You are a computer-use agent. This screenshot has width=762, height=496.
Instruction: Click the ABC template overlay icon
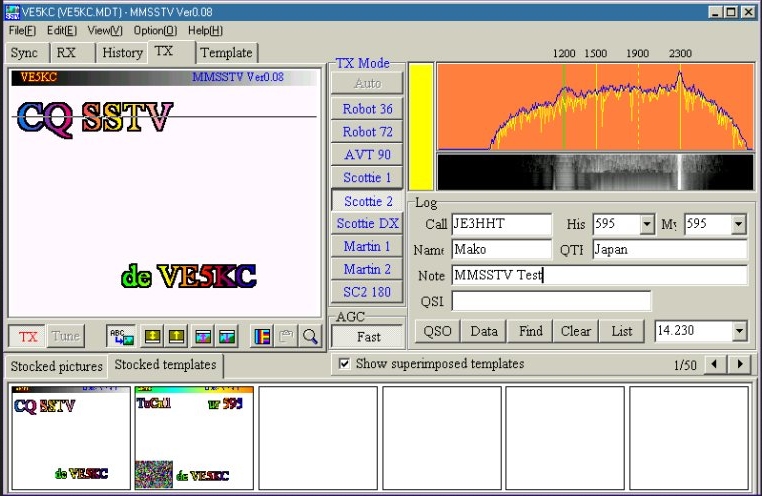pos(122,336)
